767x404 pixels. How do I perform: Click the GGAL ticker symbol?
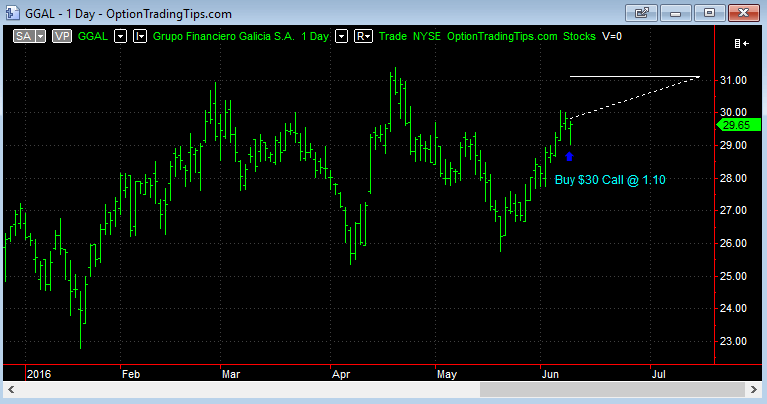(x=93, y=36)
